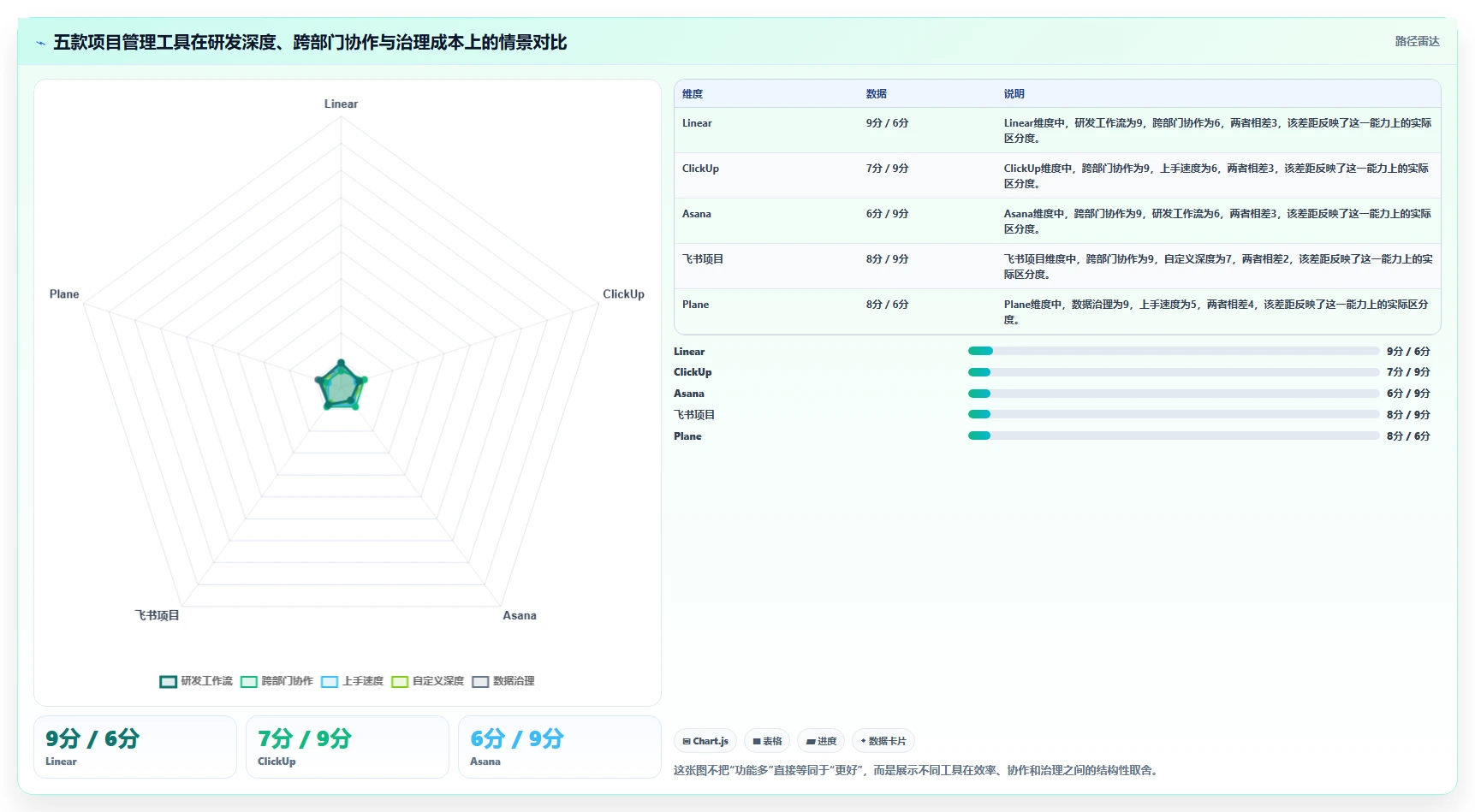This screenshot has width=1475, height=812.
Task: Click the chart title text
Action: pyautogui.click(x=310, y=42)
